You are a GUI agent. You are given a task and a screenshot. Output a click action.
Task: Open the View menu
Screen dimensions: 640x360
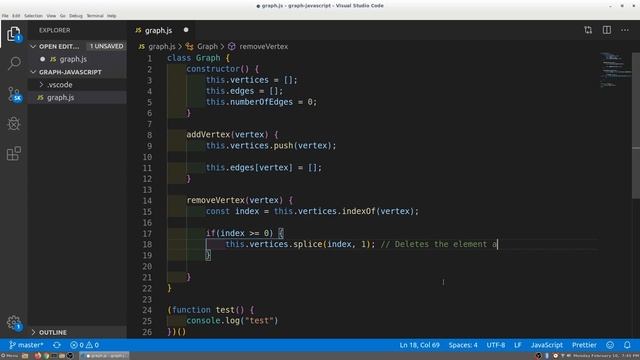point(51,16)
